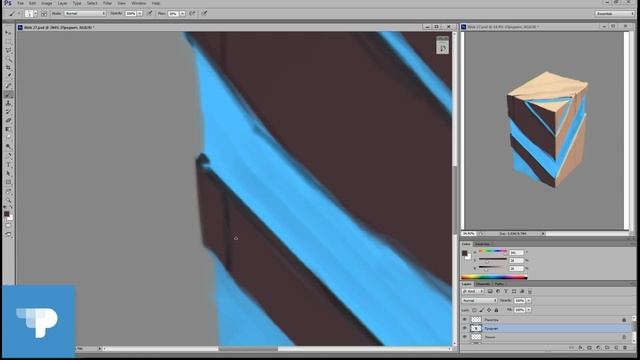The width and height of the screenshot is (640, 360).
Task: Select the Lasso tool
Action: click(x=8, y=50)
